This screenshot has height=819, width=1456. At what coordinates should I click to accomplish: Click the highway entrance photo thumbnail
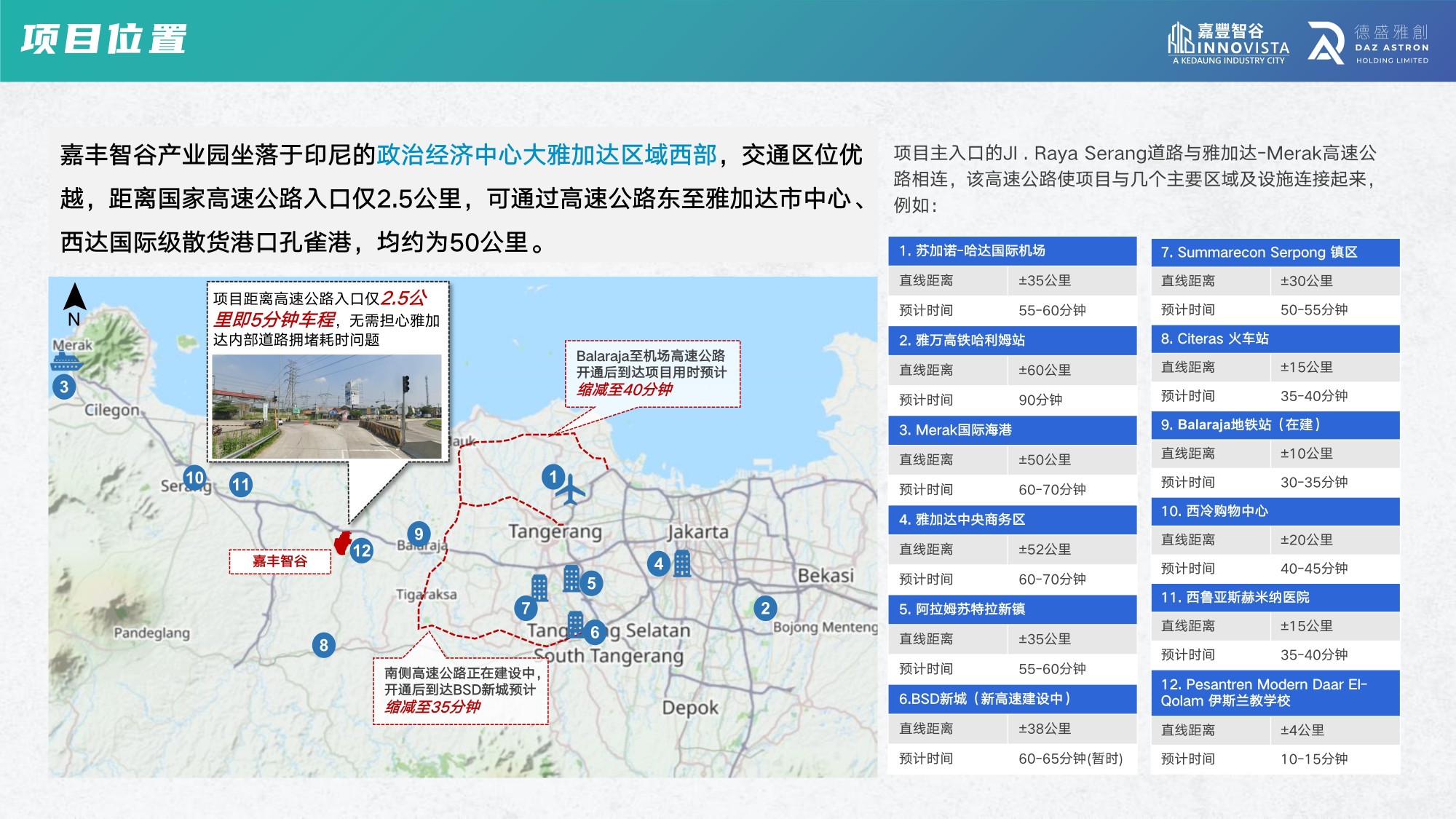(x=326, y=406)
